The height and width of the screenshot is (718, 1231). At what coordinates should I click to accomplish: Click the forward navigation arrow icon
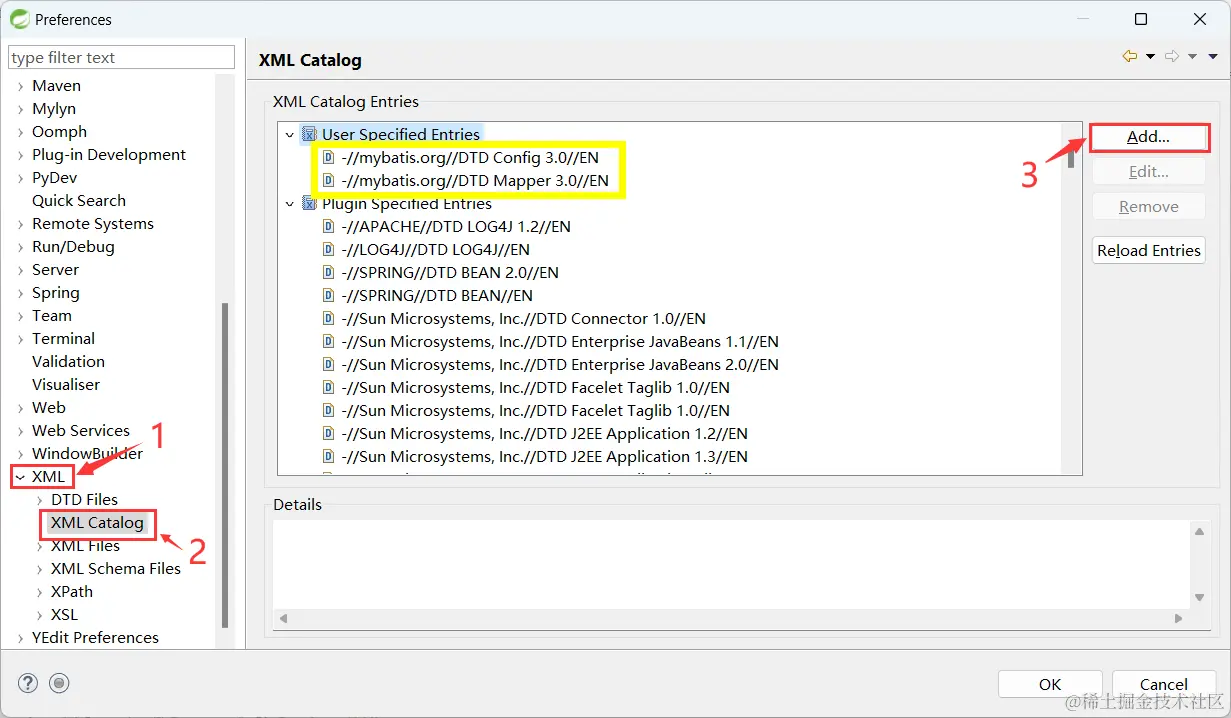point(1172,57)
